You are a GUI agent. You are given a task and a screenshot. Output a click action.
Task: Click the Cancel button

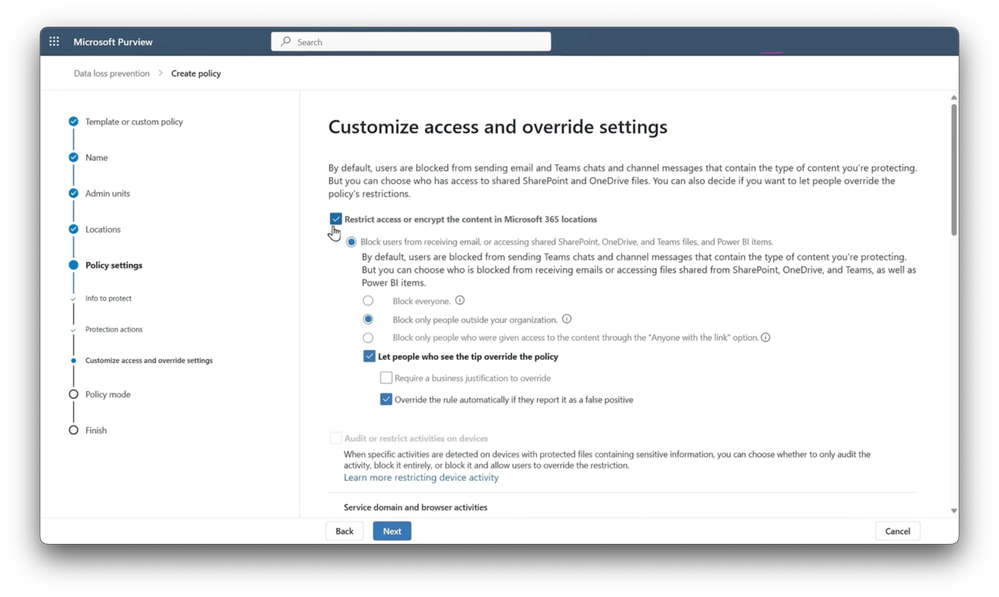[x=898, y=531]
